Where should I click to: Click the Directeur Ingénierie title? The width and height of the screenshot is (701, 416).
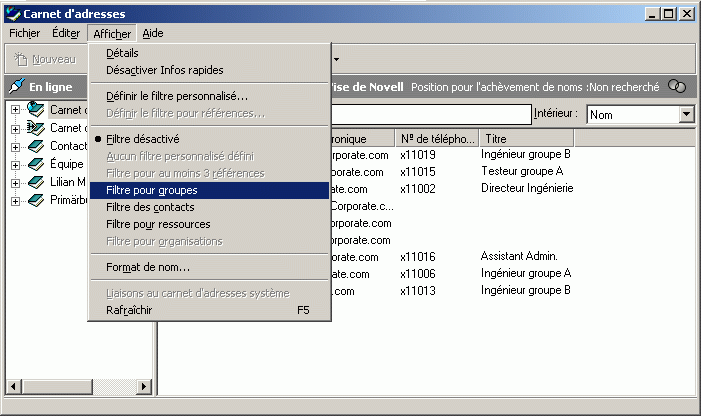click(x=527, y=188)
